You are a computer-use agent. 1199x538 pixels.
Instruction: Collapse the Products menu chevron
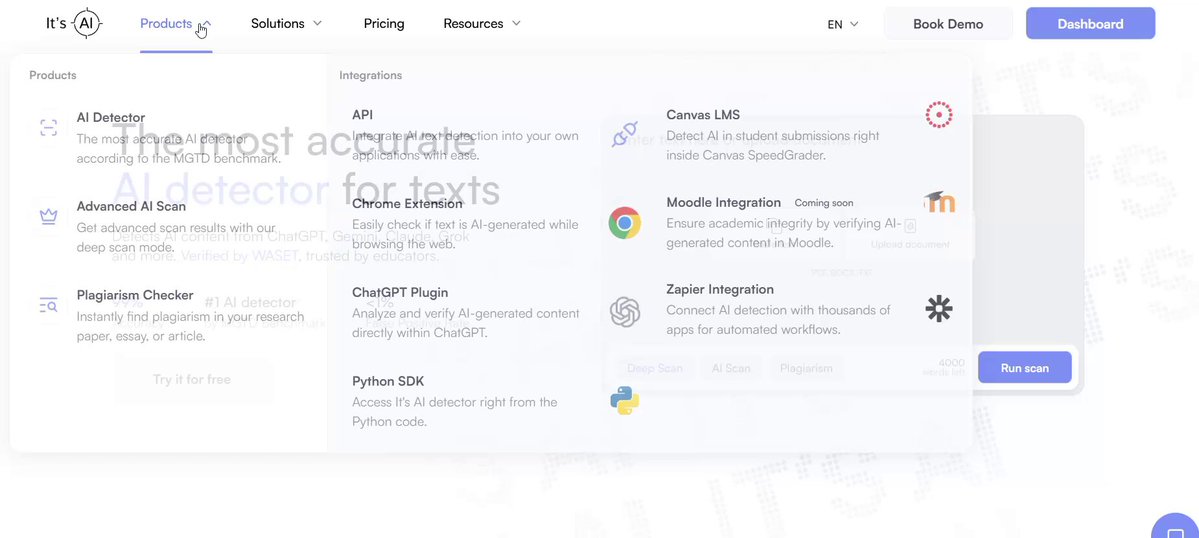pos(204,24)
